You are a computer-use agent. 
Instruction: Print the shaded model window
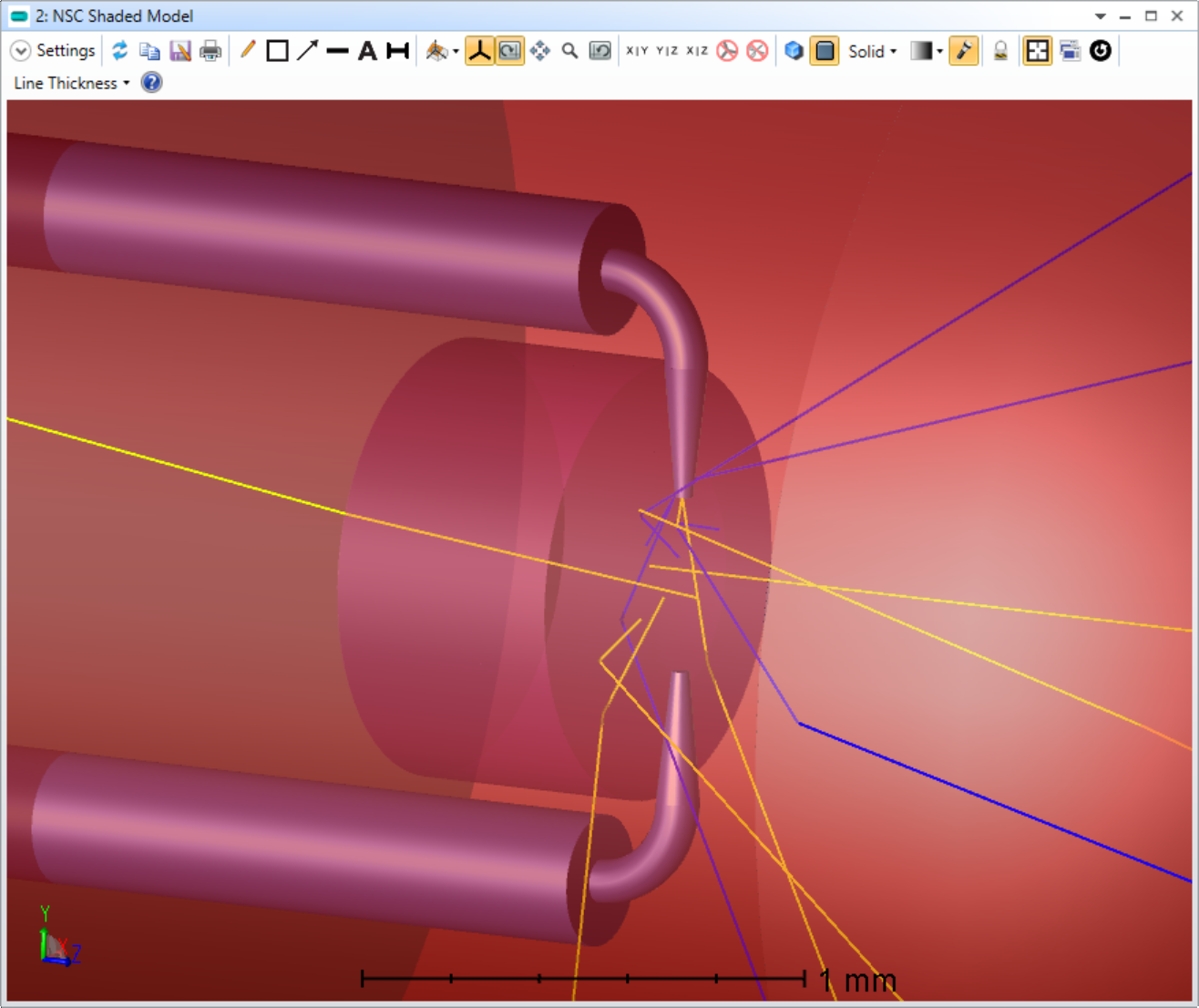[210, 51]
